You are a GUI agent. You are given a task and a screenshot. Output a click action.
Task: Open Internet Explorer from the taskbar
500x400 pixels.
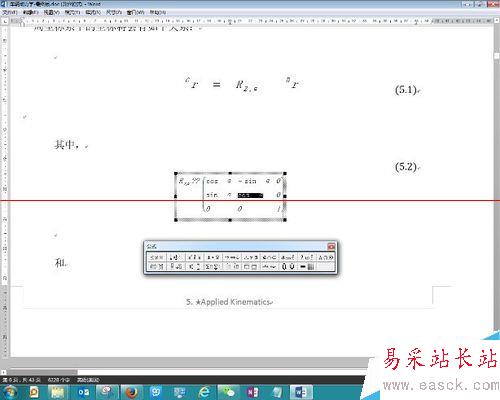204,392
